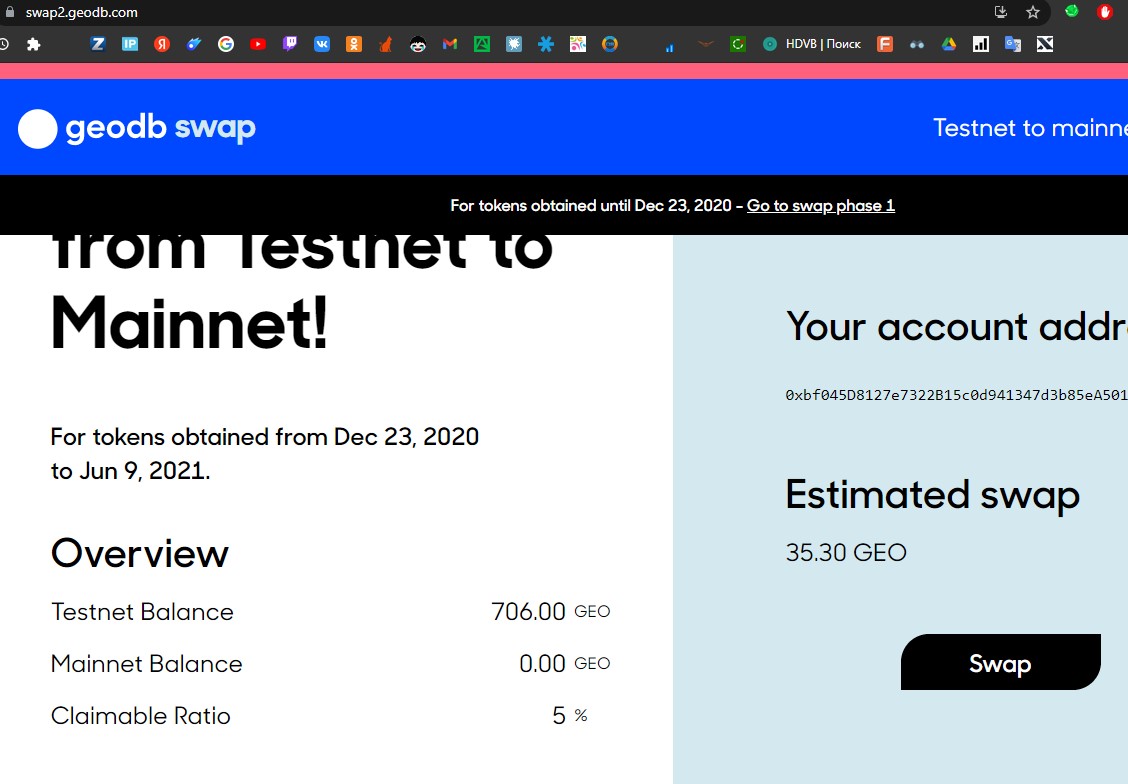Image resolution: width=1128 pixels, height=784 pixels.
Task: Click the puzzle-piece extensions icon
Action: [x=33, y=45]
